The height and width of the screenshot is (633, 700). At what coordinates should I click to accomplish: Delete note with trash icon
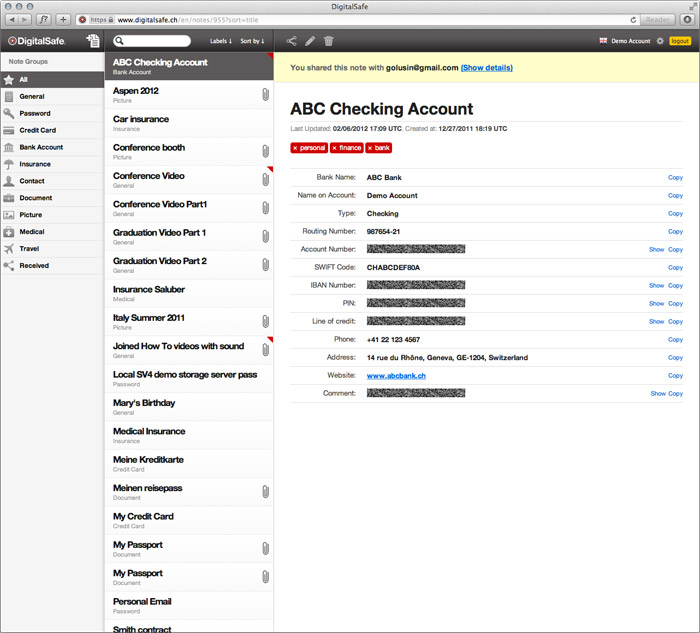[329, 41]
